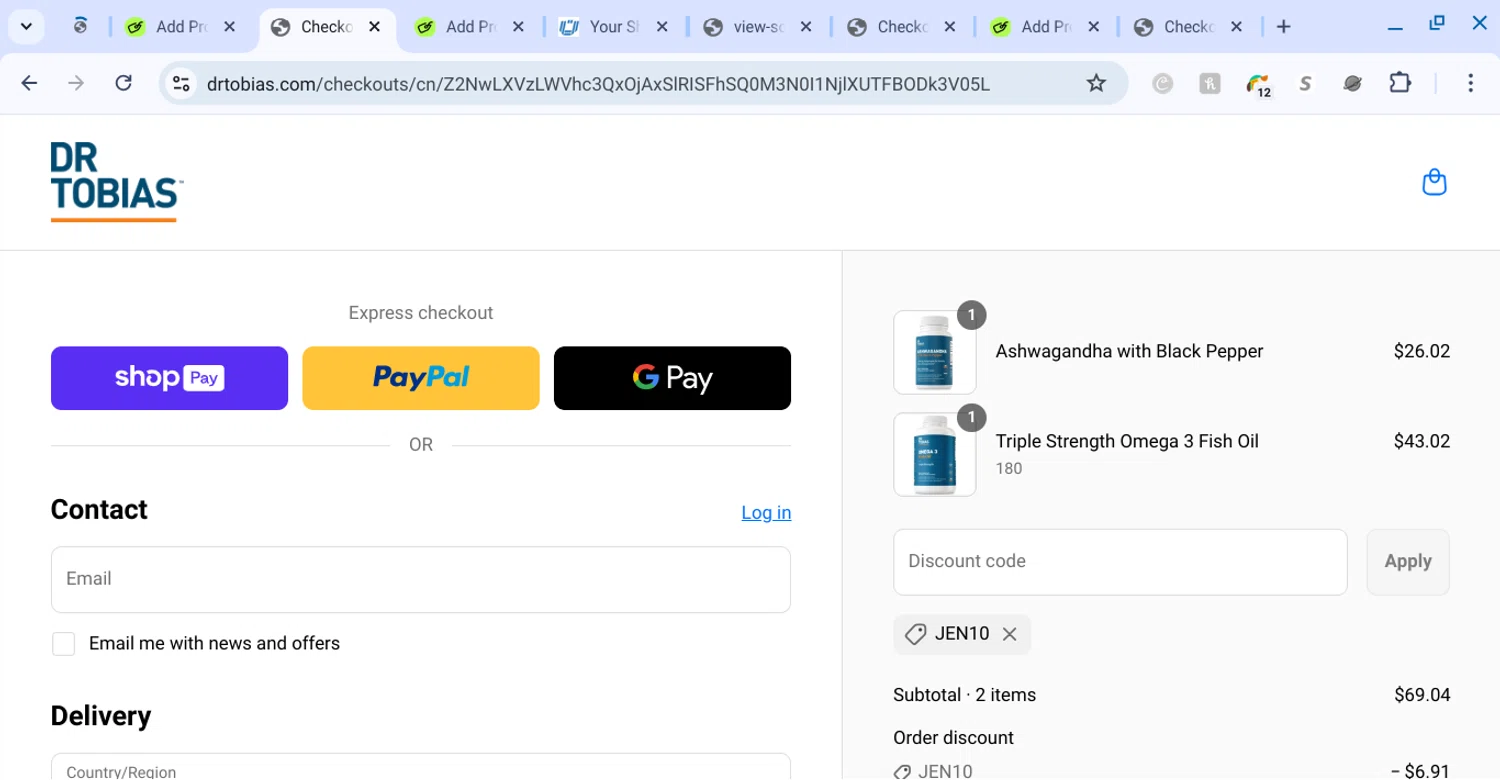Click Triple Strength Omega 3 Fish Oil name

pos(1127,441)
